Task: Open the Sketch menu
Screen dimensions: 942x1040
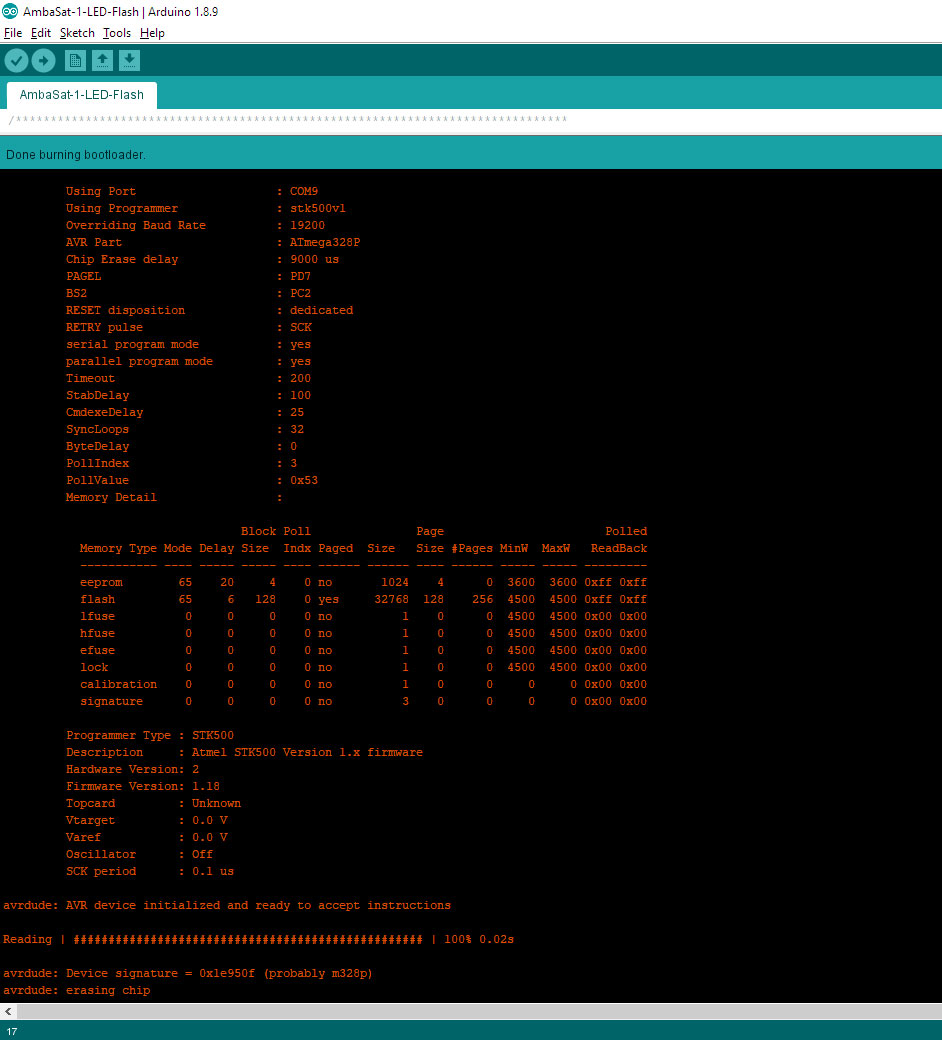Action: click(77, 33)
